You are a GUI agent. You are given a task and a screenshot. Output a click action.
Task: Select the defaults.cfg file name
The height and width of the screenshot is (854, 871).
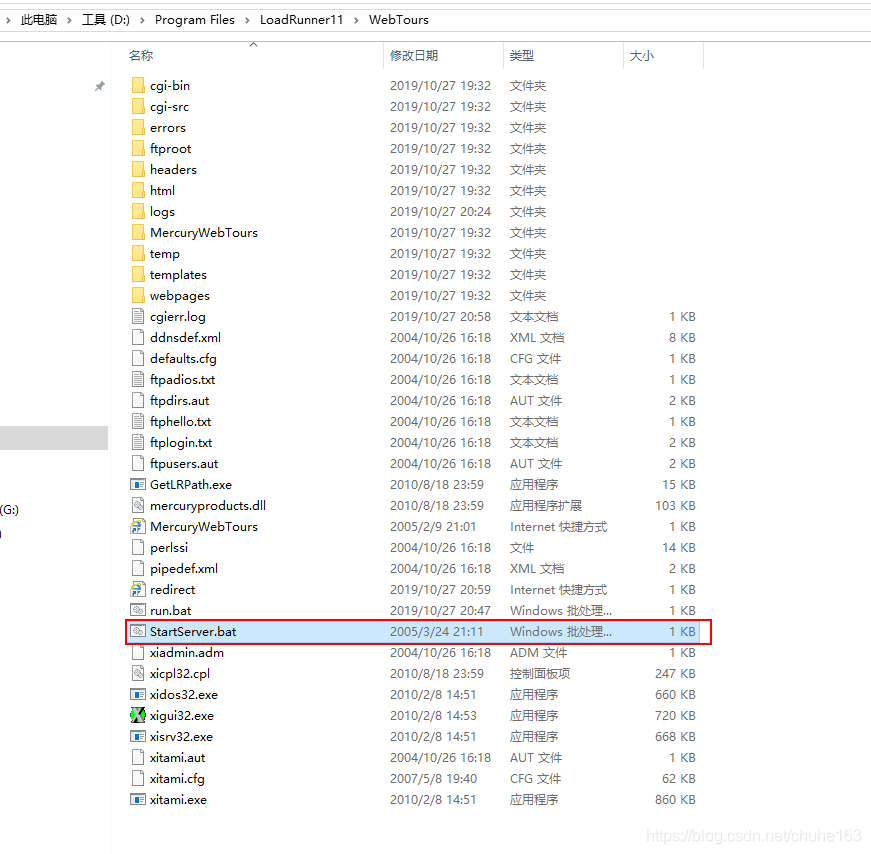pos(183,359)
